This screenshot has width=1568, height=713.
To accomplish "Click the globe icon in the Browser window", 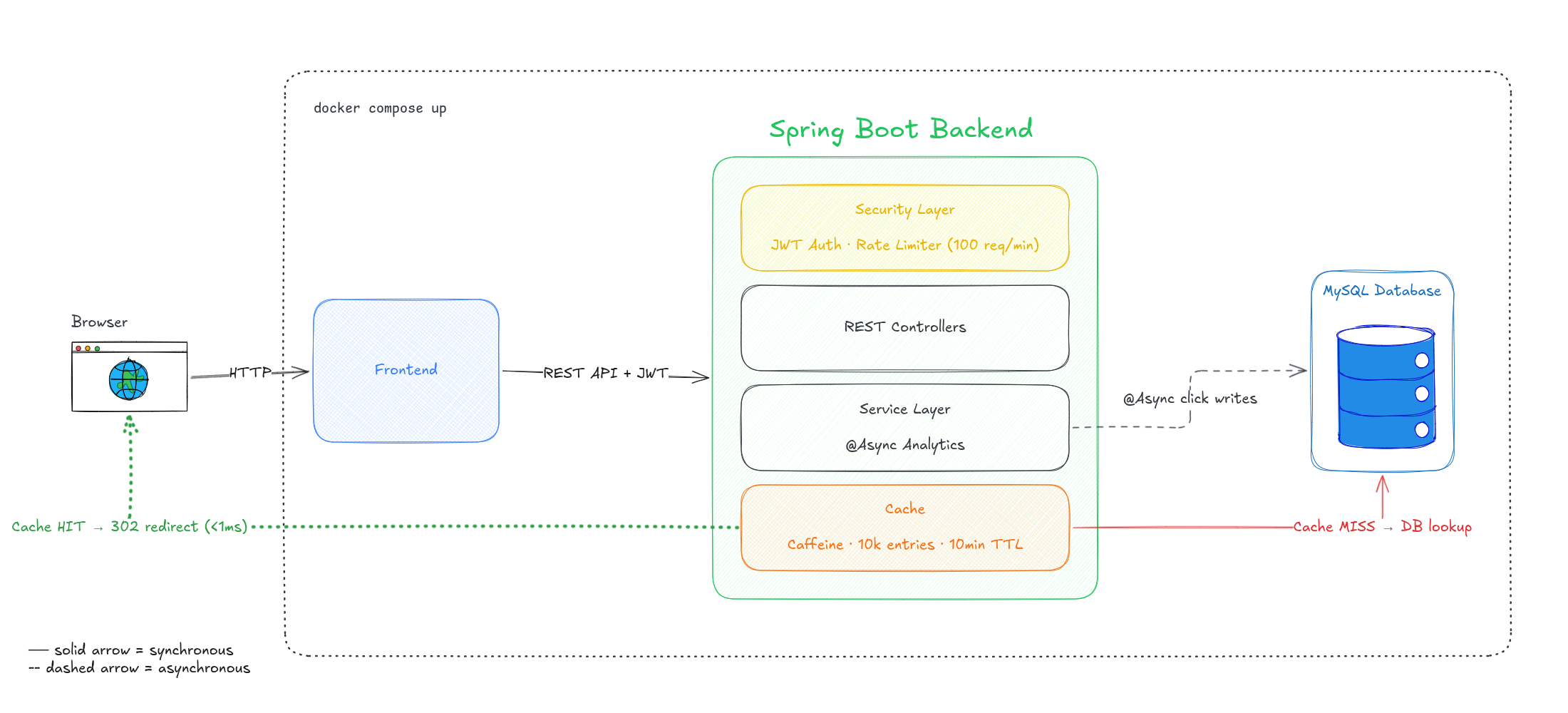I will 128,380.
